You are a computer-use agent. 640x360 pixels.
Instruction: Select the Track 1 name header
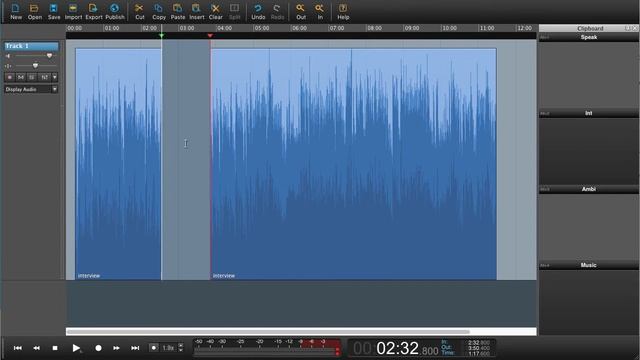pos(31,46)
